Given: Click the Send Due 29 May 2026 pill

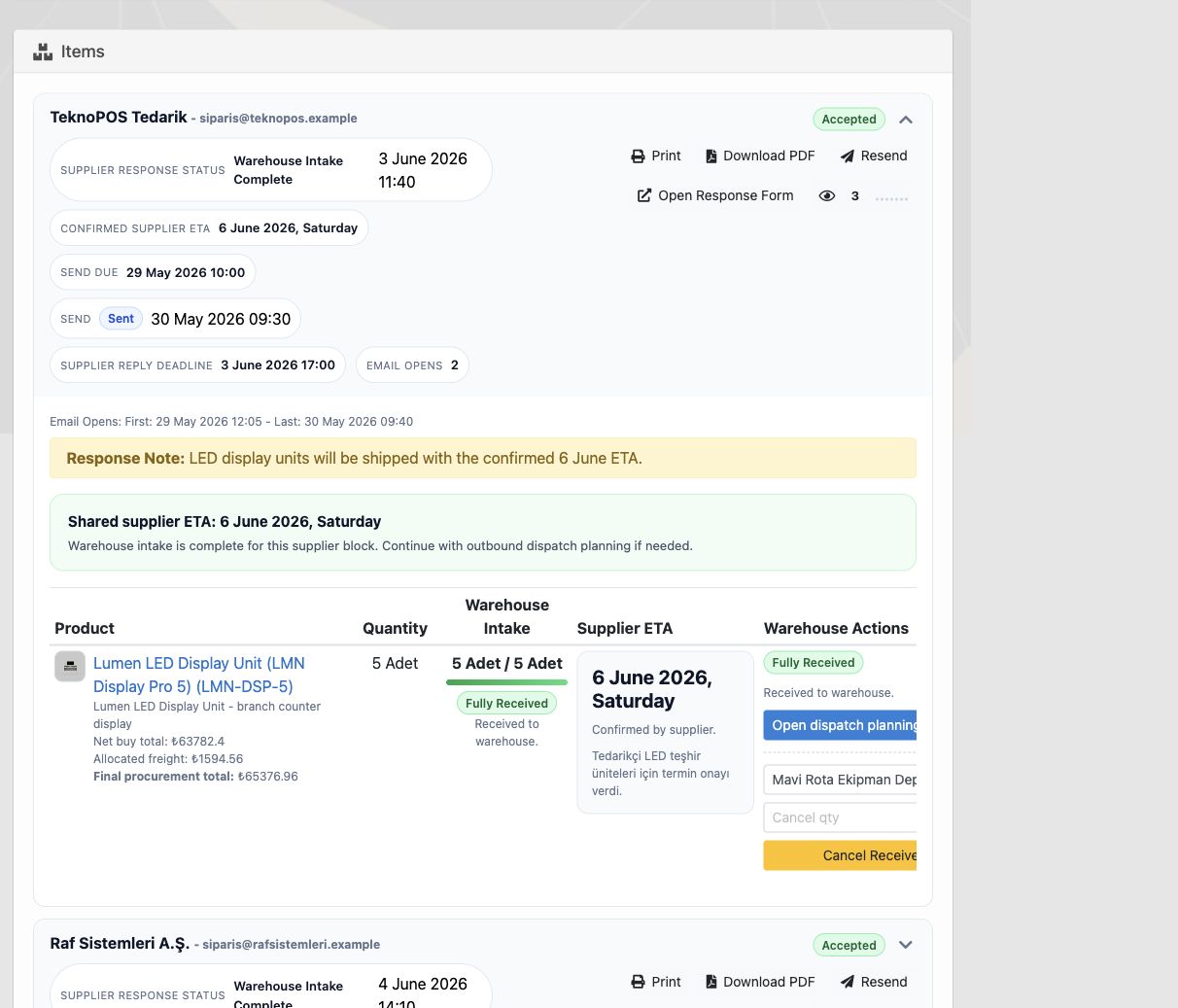Looking at the screenshot, I should tap(153, 273).
